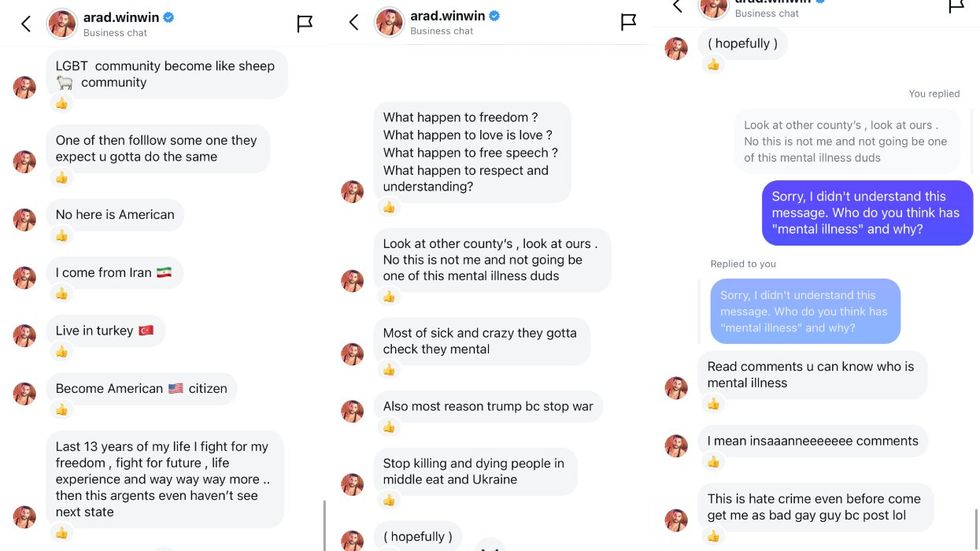980x551 pixels.
Task: Tap the back arrow in the middle chat
Action: [353, 22]
